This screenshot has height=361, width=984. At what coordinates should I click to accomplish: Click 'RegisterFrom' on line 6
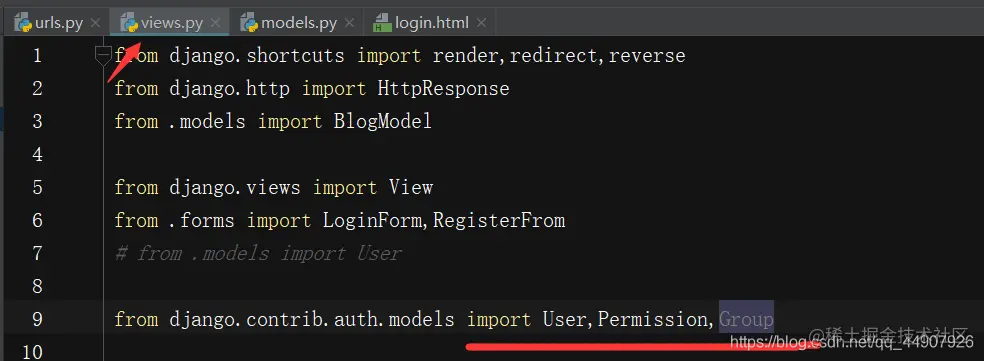tap(499, 221)
